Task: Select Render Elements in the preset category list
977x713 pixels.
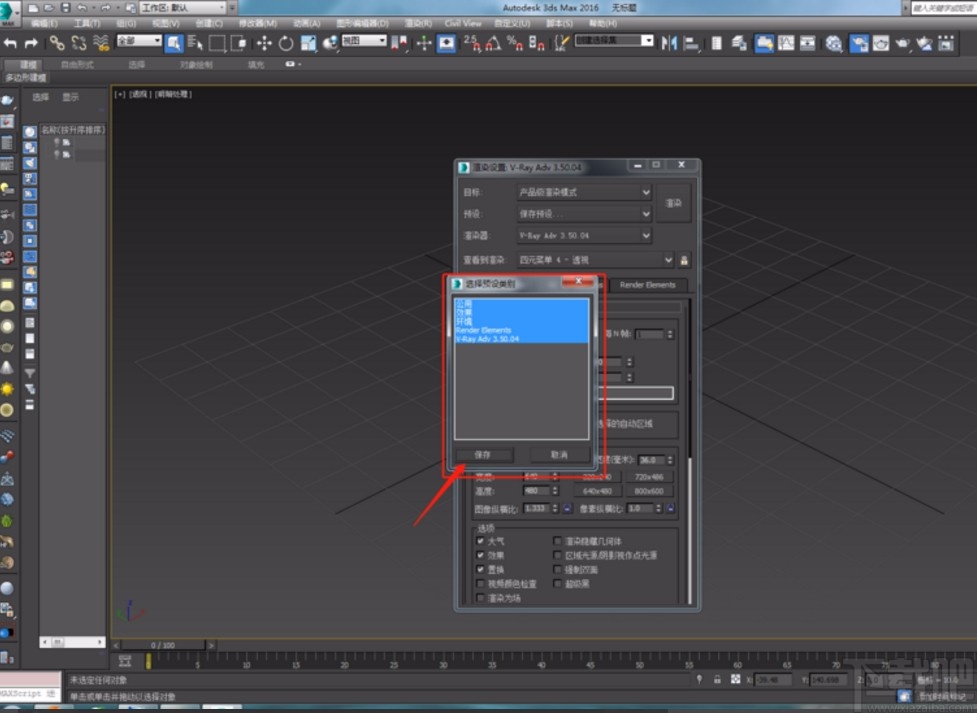Action: coord(483,328)
